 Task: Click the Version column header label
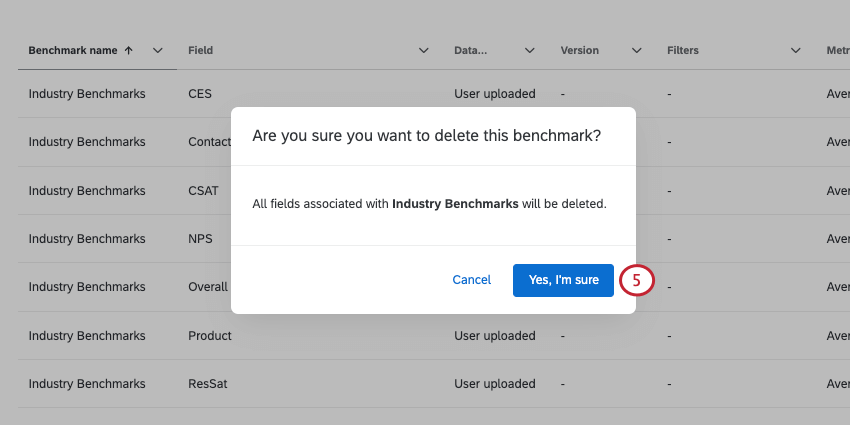click(x=580, y=50)
